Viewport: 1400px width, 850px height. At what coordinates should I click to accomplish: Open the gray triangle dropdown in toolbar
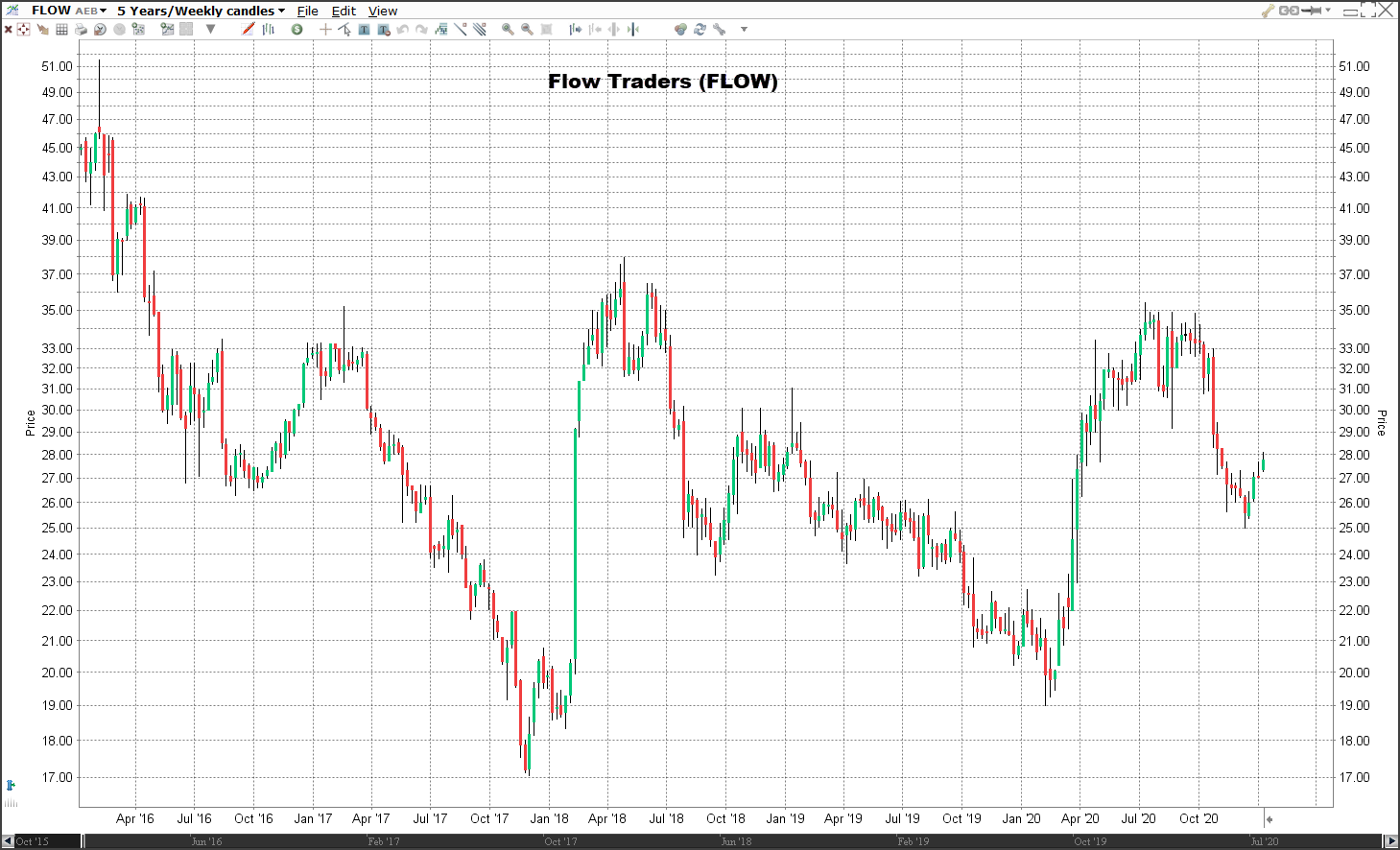[210, 29]
